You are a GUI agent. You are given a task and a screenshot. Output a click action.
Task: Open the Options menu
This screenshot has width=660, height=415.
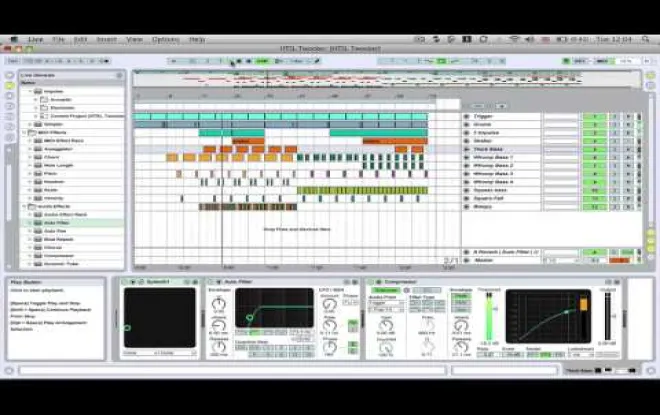tap(165, 40)
